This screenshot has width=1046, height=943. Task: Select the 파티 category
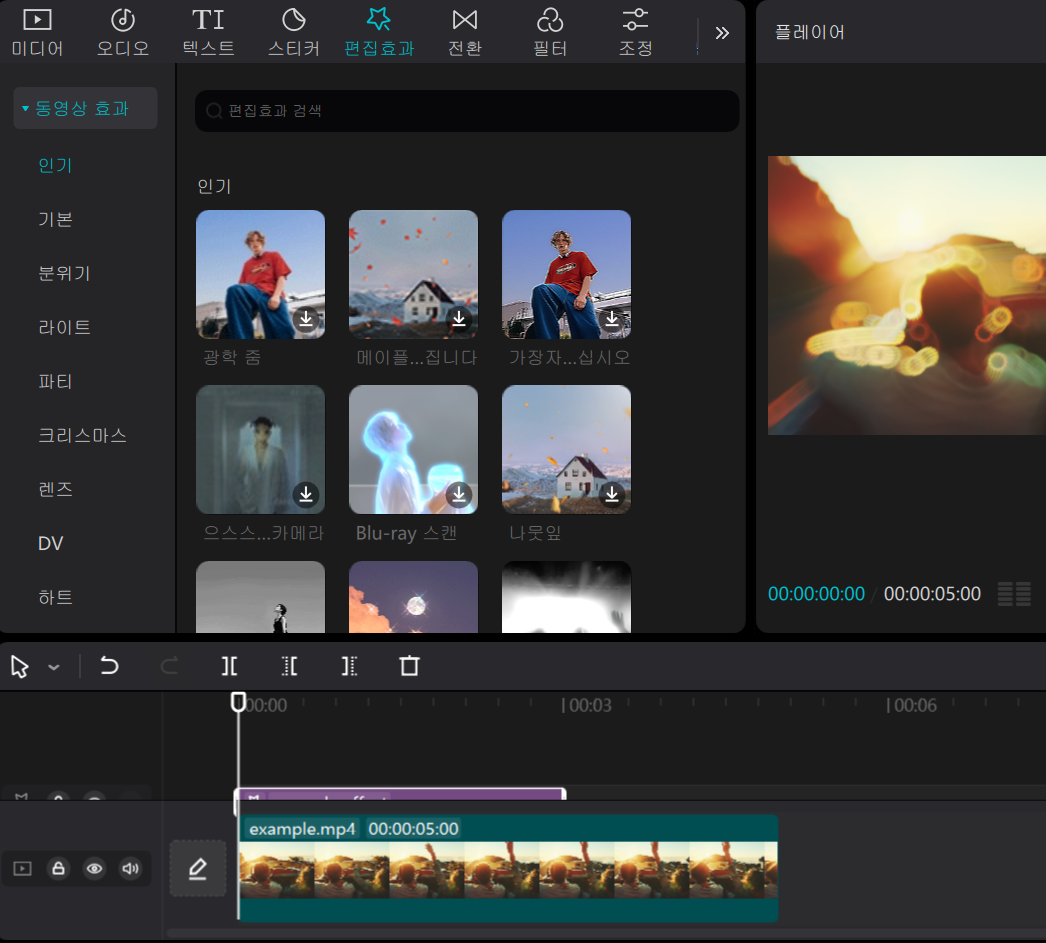(55, 381)
